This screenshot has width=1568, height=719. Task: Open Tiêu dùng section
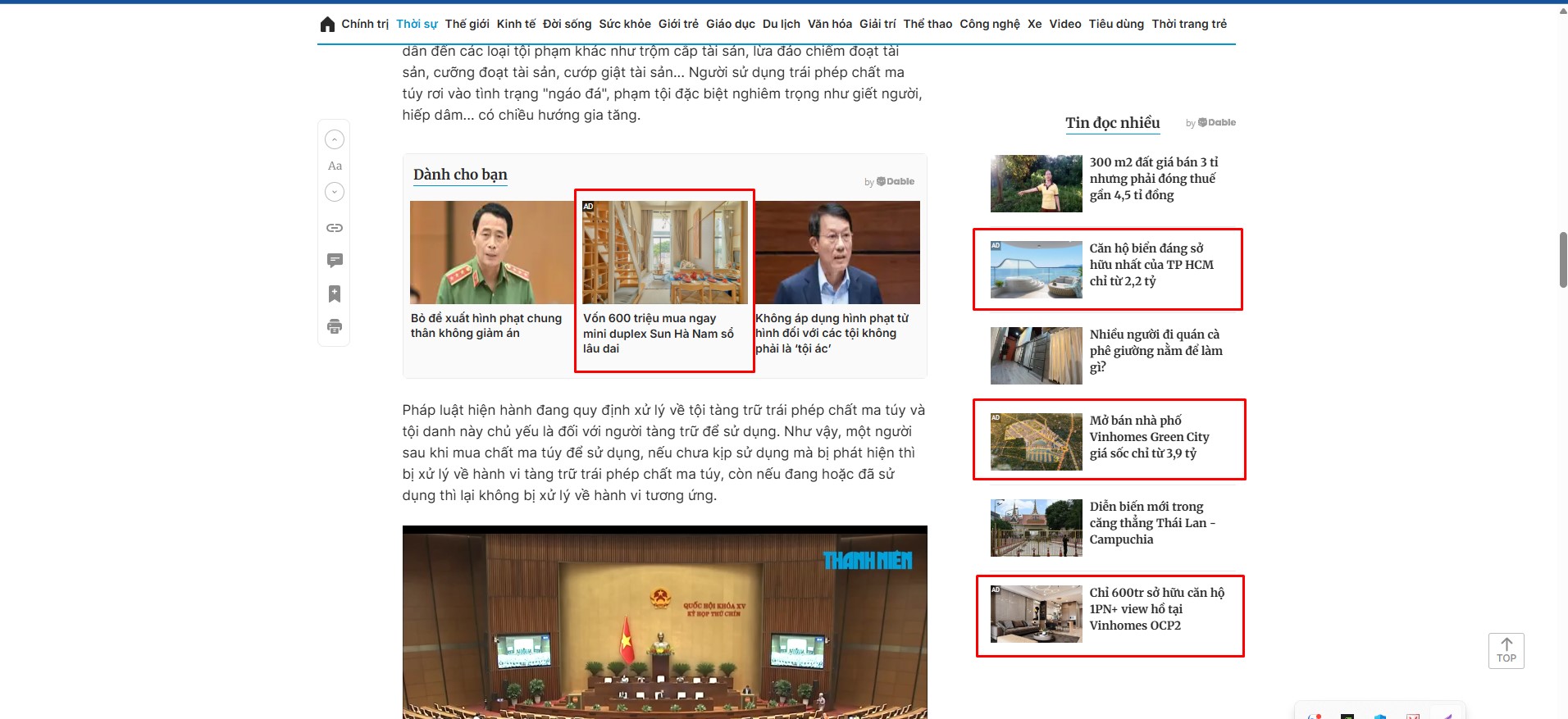pos(1116,24)
